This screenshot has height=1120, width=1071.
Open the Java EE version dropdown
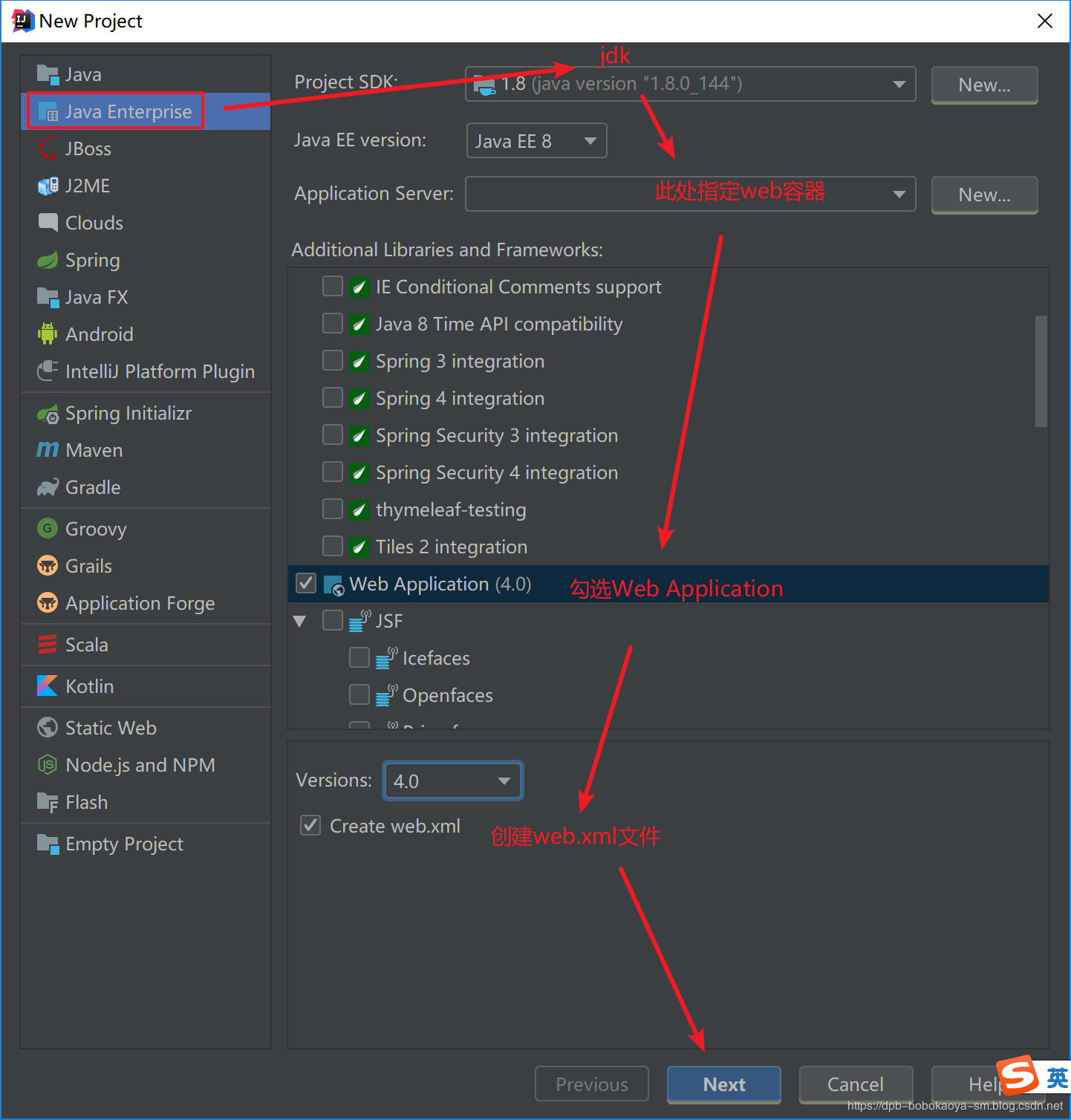[536, 140]
